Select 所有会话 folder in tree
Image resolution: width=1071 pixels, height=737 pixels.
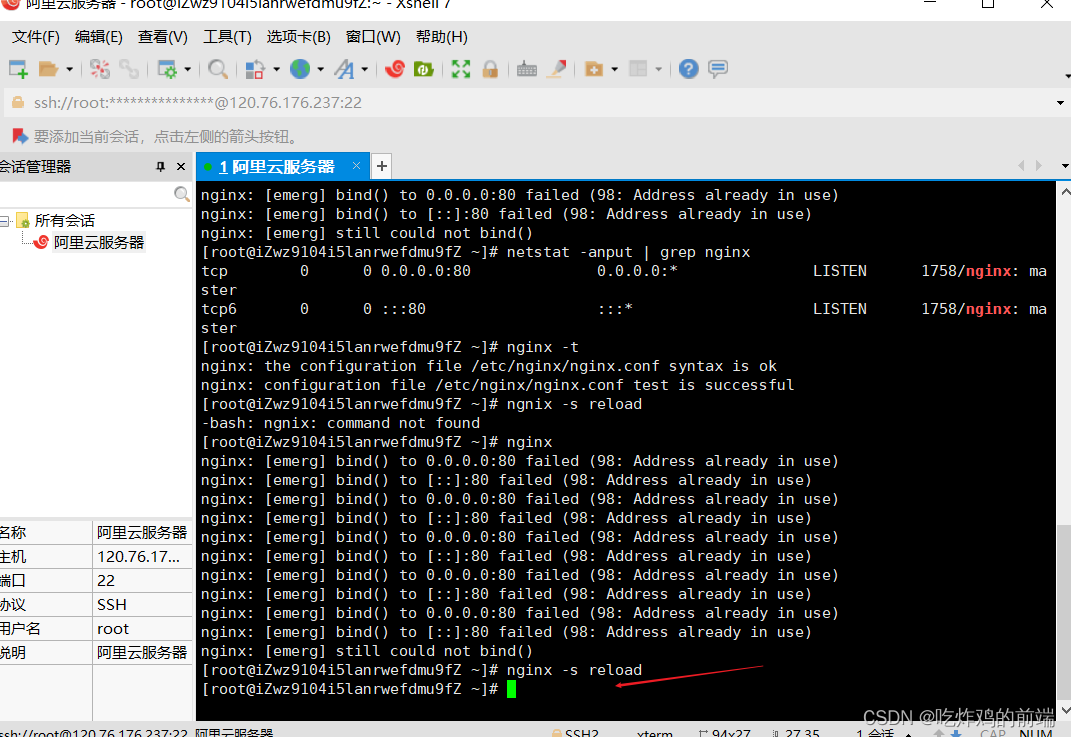click(64, 221)
